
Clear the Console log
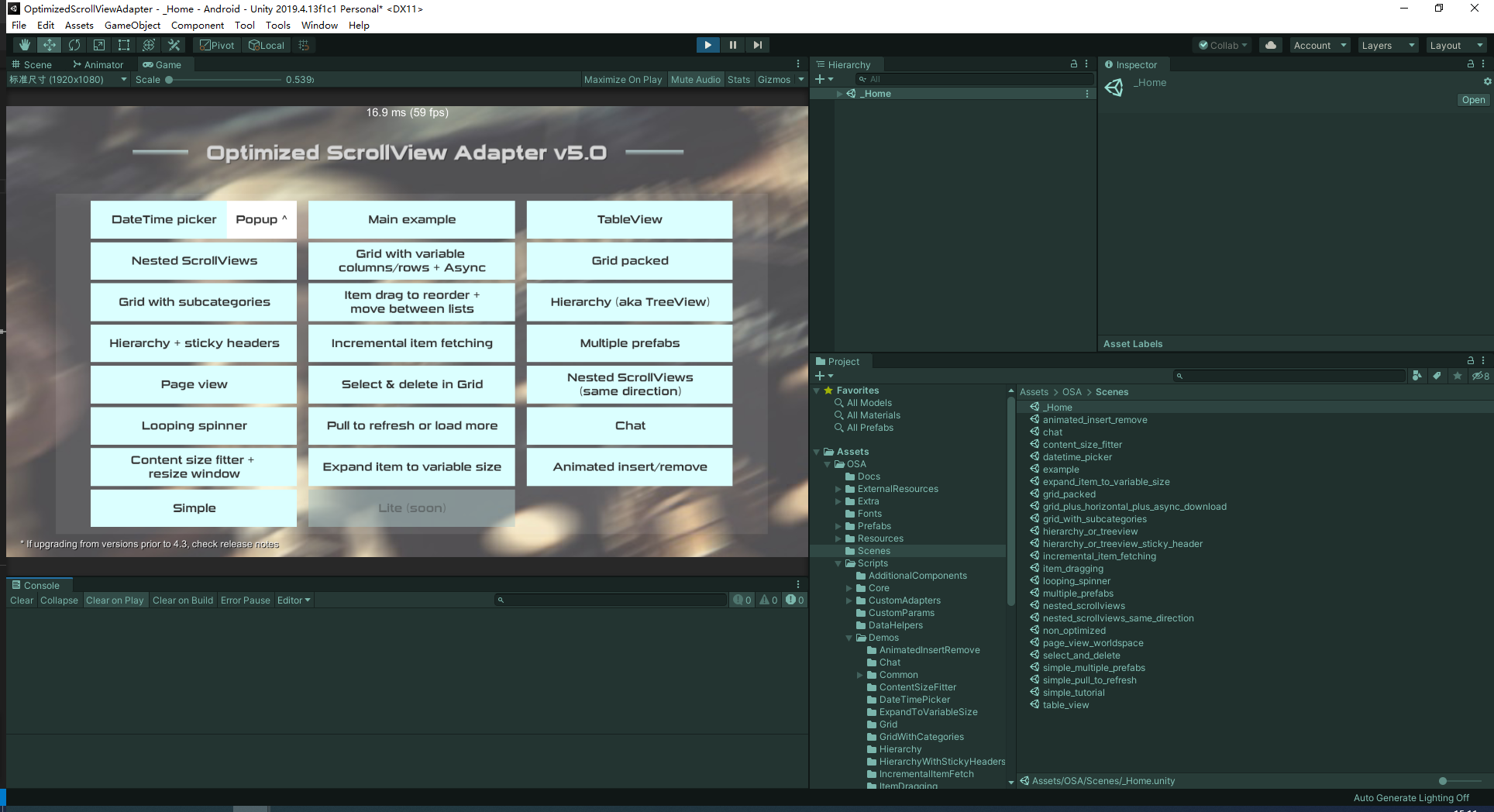(22, 600)
